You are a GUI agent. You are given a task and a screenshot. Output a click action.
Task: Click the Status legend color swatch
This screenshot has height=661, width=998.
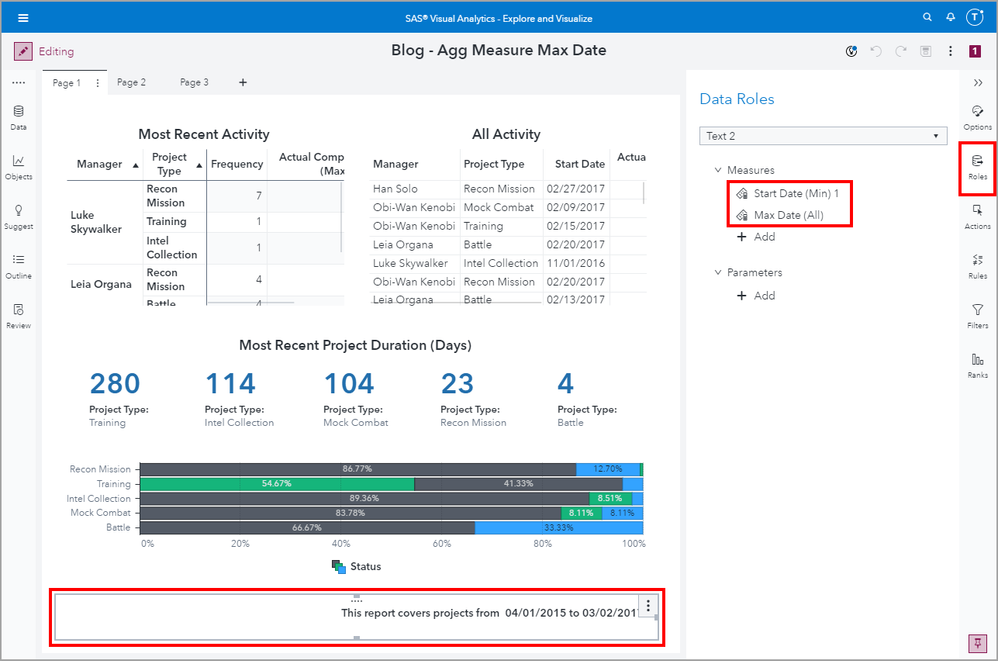click(338, 567)
